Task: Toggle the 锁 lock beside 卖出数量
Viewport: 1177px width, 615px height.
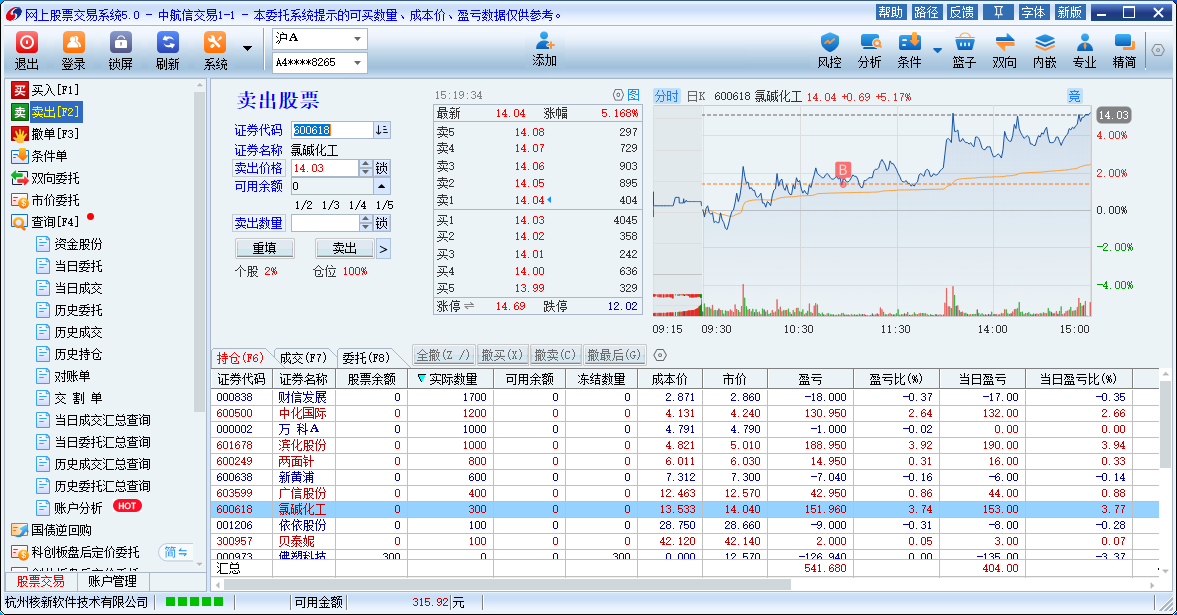Action: pyautogui.click(x=382, y=223)
